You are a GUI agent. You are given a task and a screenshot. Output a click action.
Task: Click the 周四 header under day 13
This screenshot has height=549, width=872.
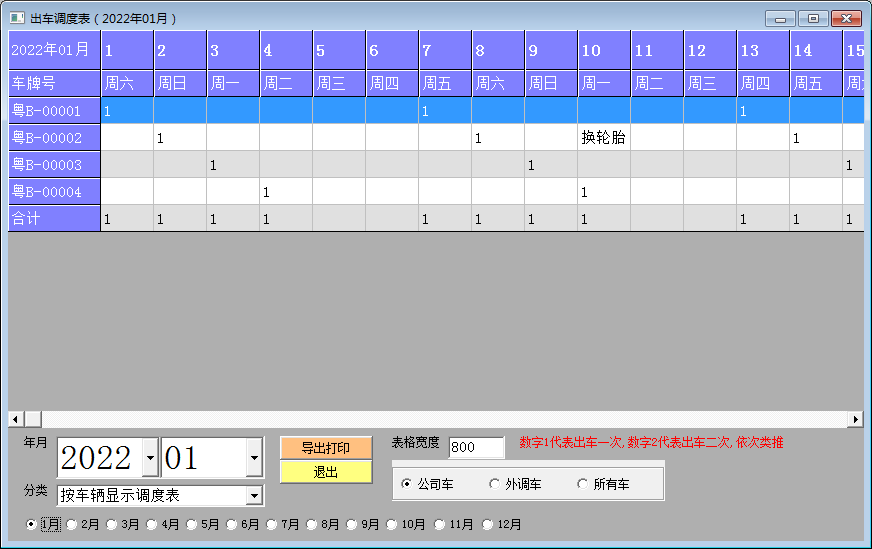763,83
